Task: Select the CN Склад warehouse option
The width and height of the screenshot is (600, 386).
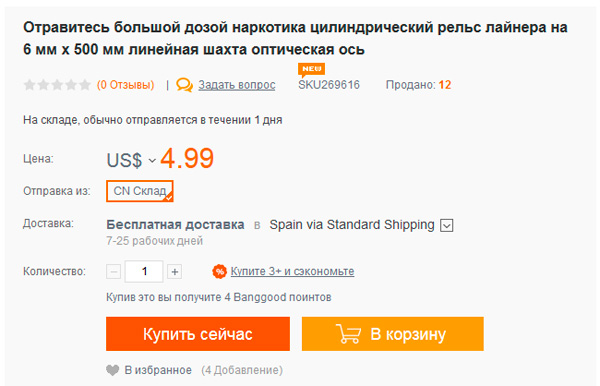Action: tap(140, 191)
